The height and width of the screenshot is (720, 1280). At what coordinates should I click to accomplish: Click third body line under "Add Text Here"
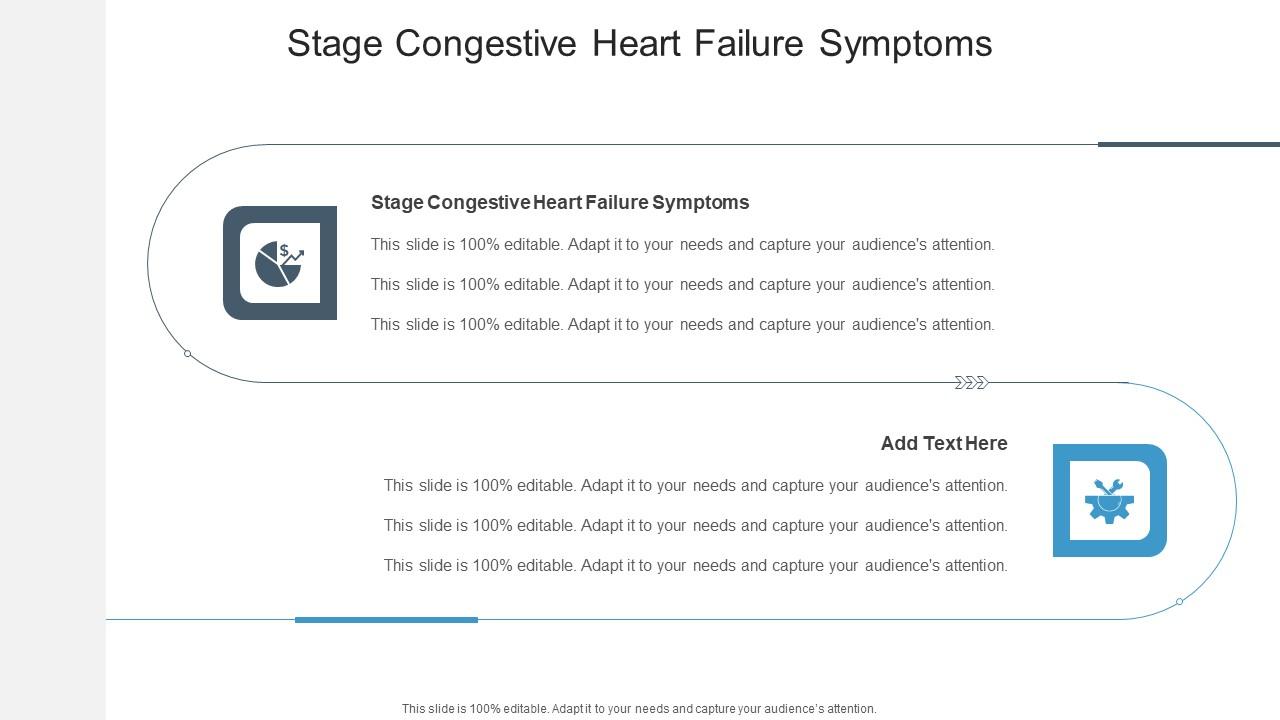click(696, 566)
